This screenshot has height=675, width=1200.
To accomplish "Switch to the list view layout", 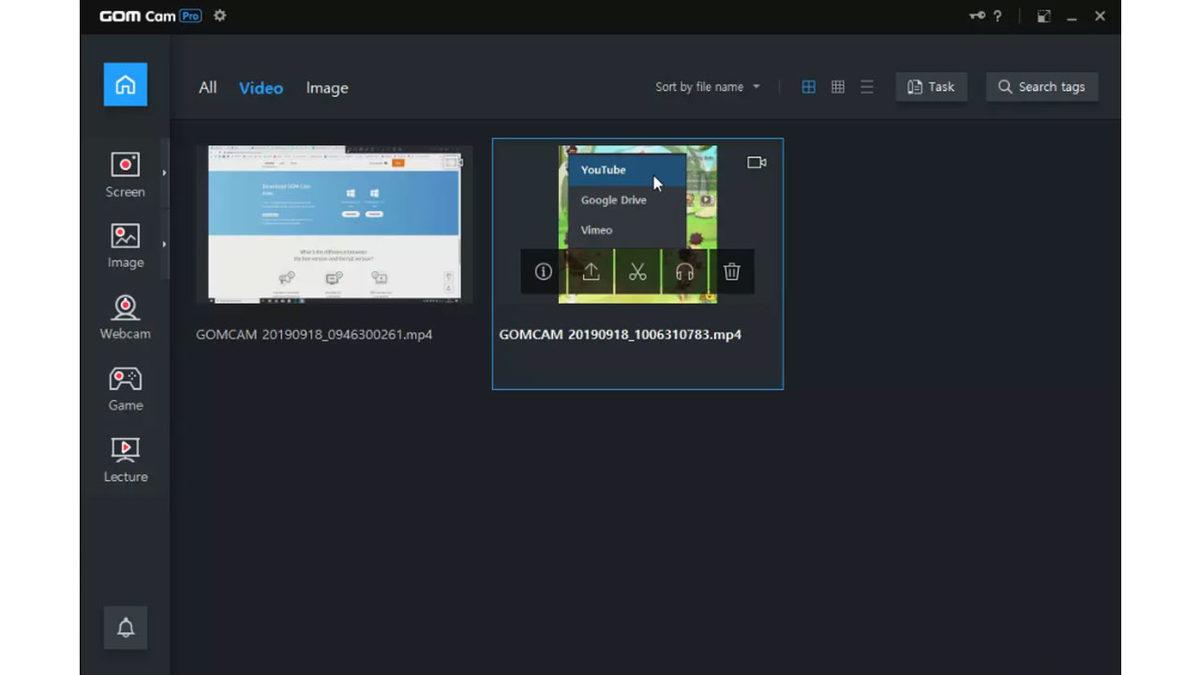I will 866,87.
